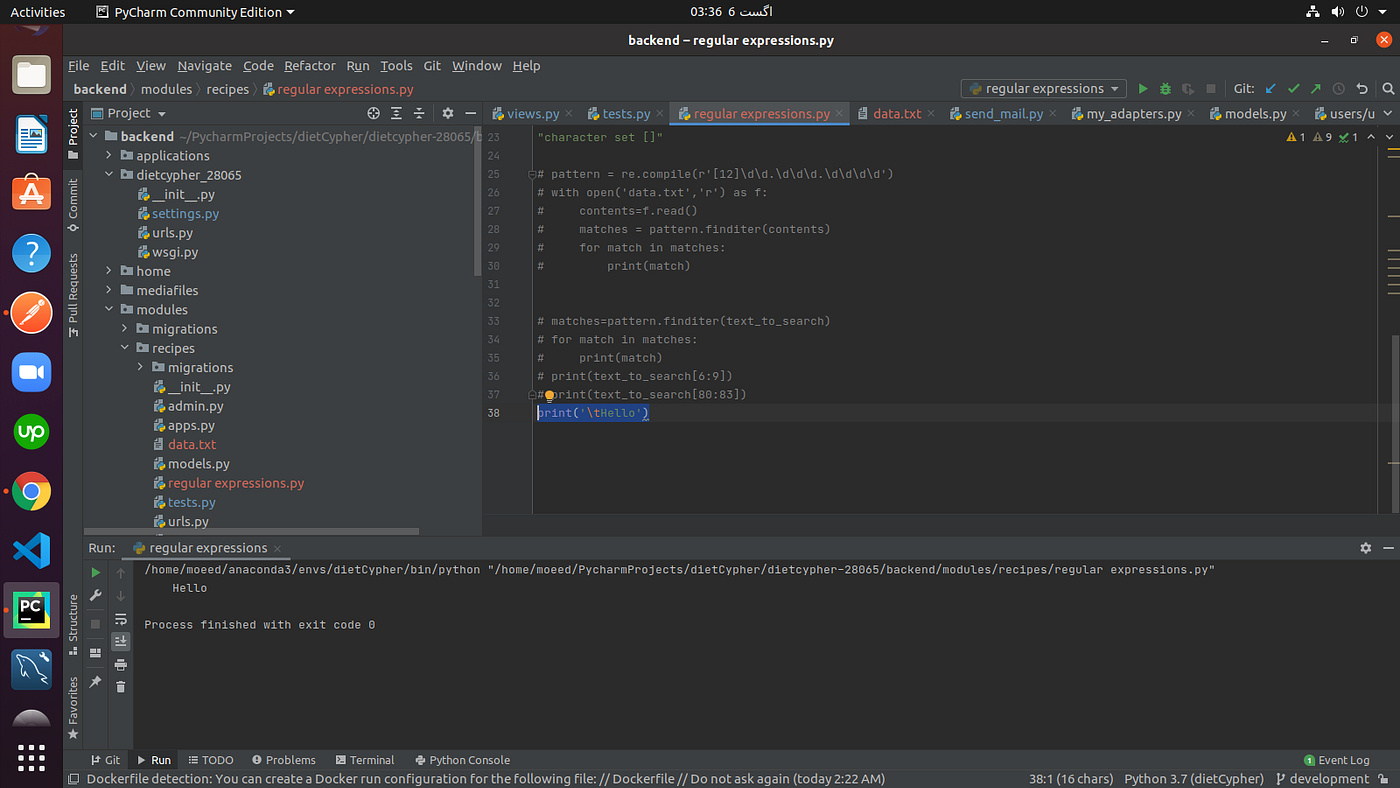Toggle scroll to end in Run console
Image resolution: width=1400 pixels, height=788 pixels.
click(121, 641)
